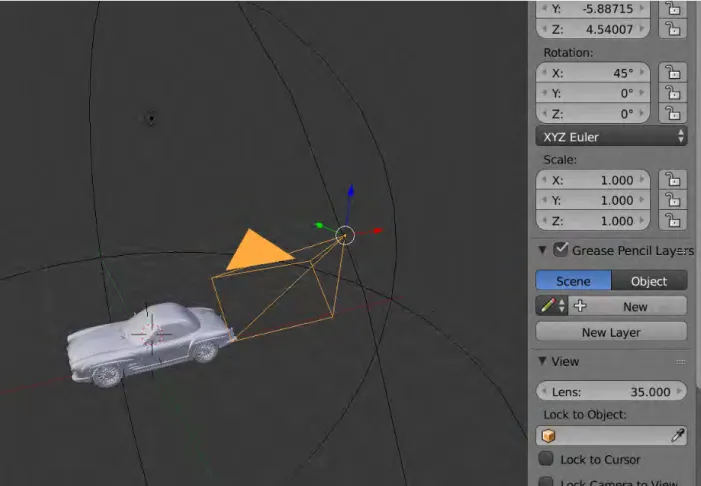701x486 pixels.
Task: Increase Lens value with right arrow
Action: coord(680,392)
